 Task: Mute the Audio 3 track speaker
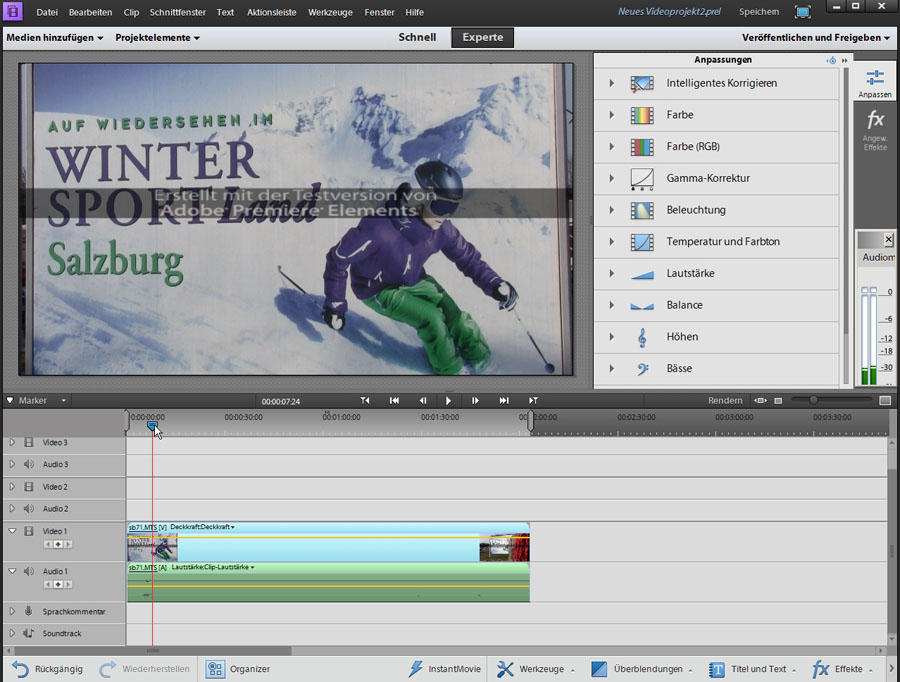tap(28, 464)
